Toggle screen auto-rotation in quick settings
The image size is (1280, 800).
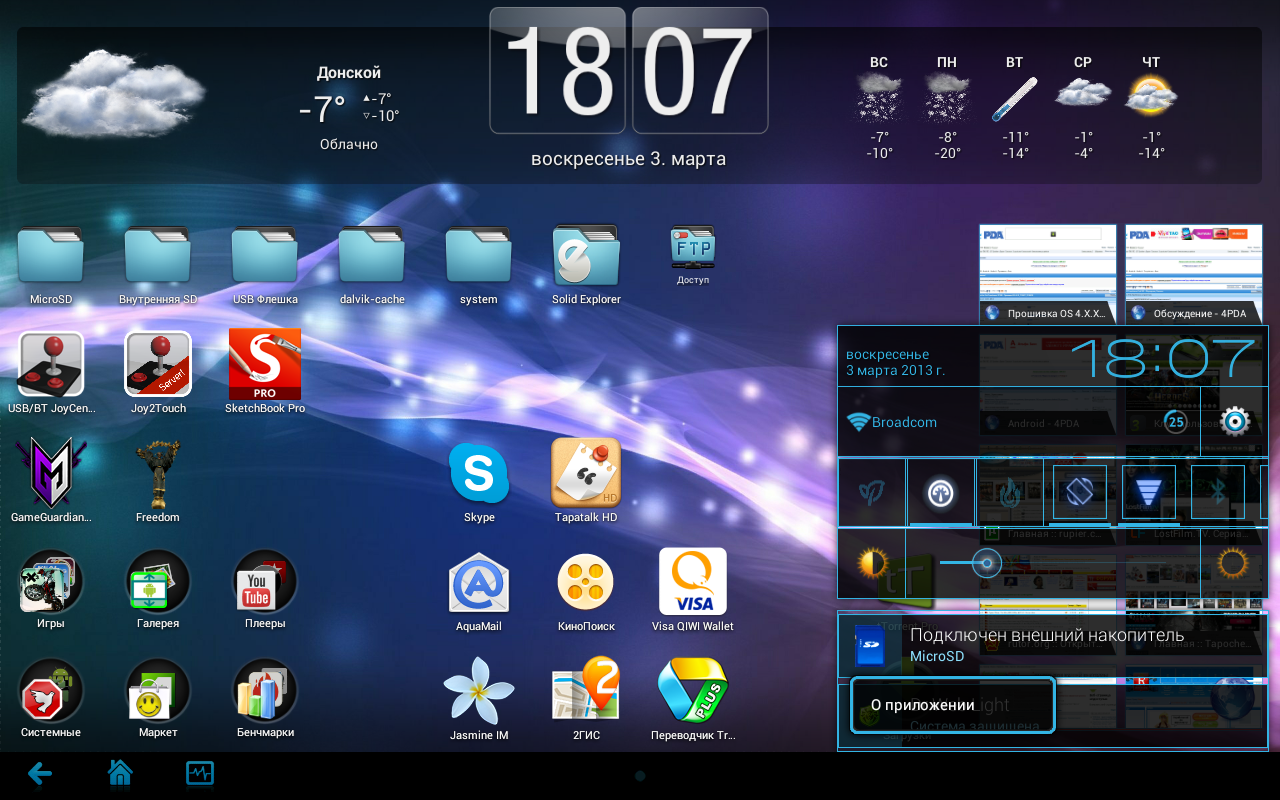[x=1079, y=492]
